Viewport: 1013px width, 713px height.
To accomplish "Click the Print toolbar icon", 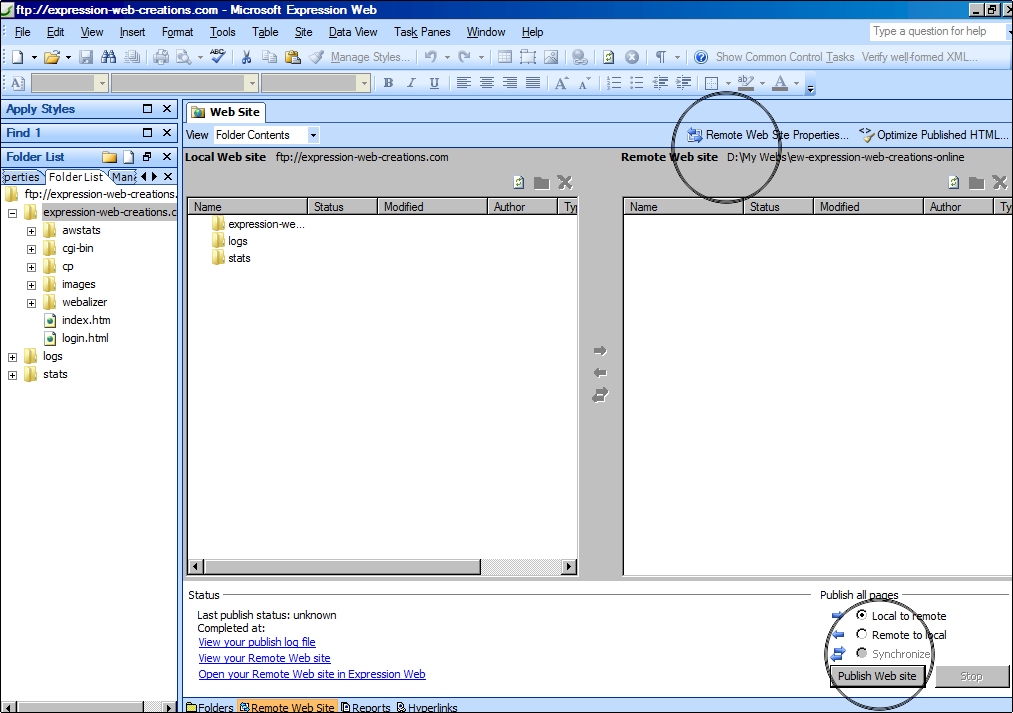I will coord(161,57).
